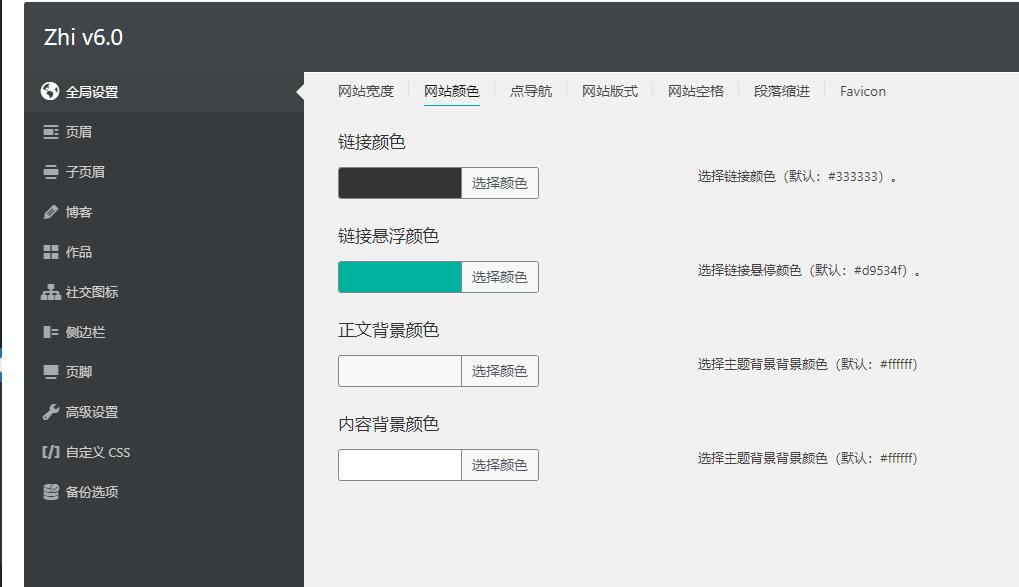
Task: Click the sitemap icon for 社交图标
Action: click(51, 292)
